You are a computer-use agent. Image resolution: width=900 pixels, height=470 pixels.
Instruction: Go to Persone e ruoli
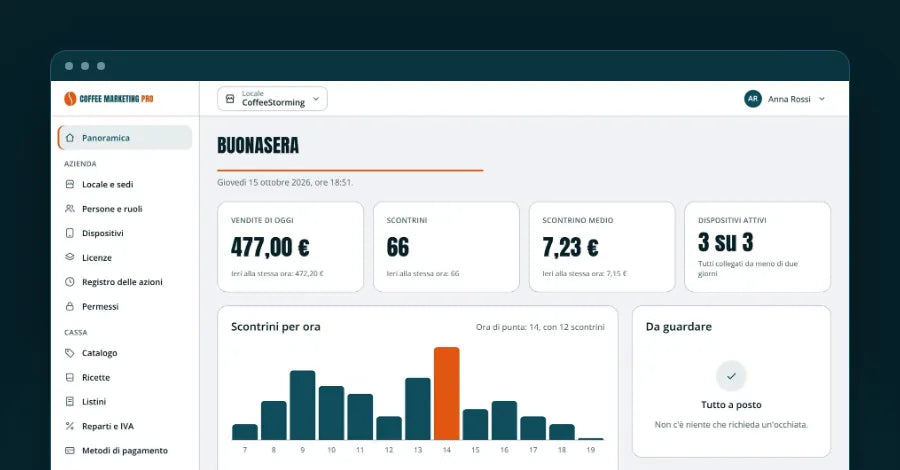pos(125,209)
